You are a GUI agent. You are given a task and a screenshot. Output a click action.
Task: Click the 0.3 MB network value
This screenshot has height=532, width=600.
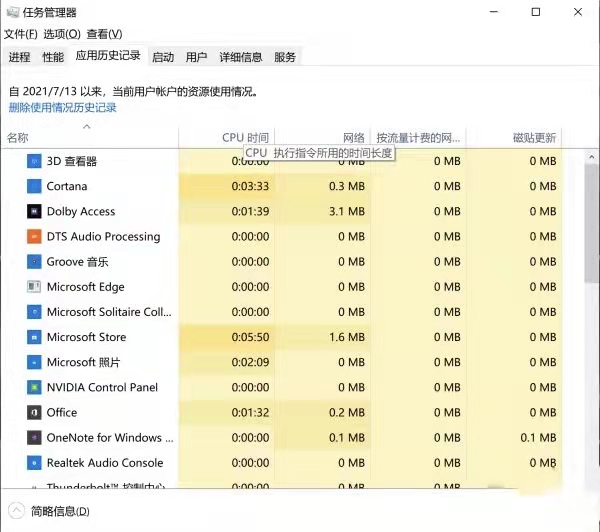pos(347,186)
